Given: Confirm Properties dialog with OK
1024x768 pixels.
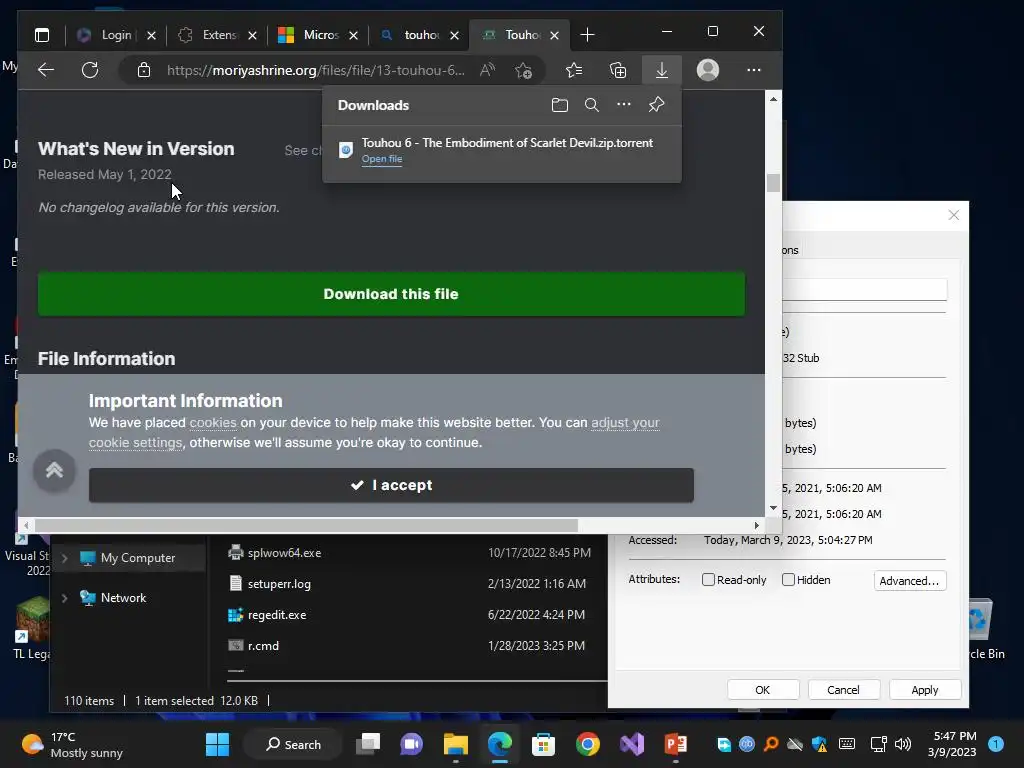Looking at the screenshot, I should (x=763, y=690).
